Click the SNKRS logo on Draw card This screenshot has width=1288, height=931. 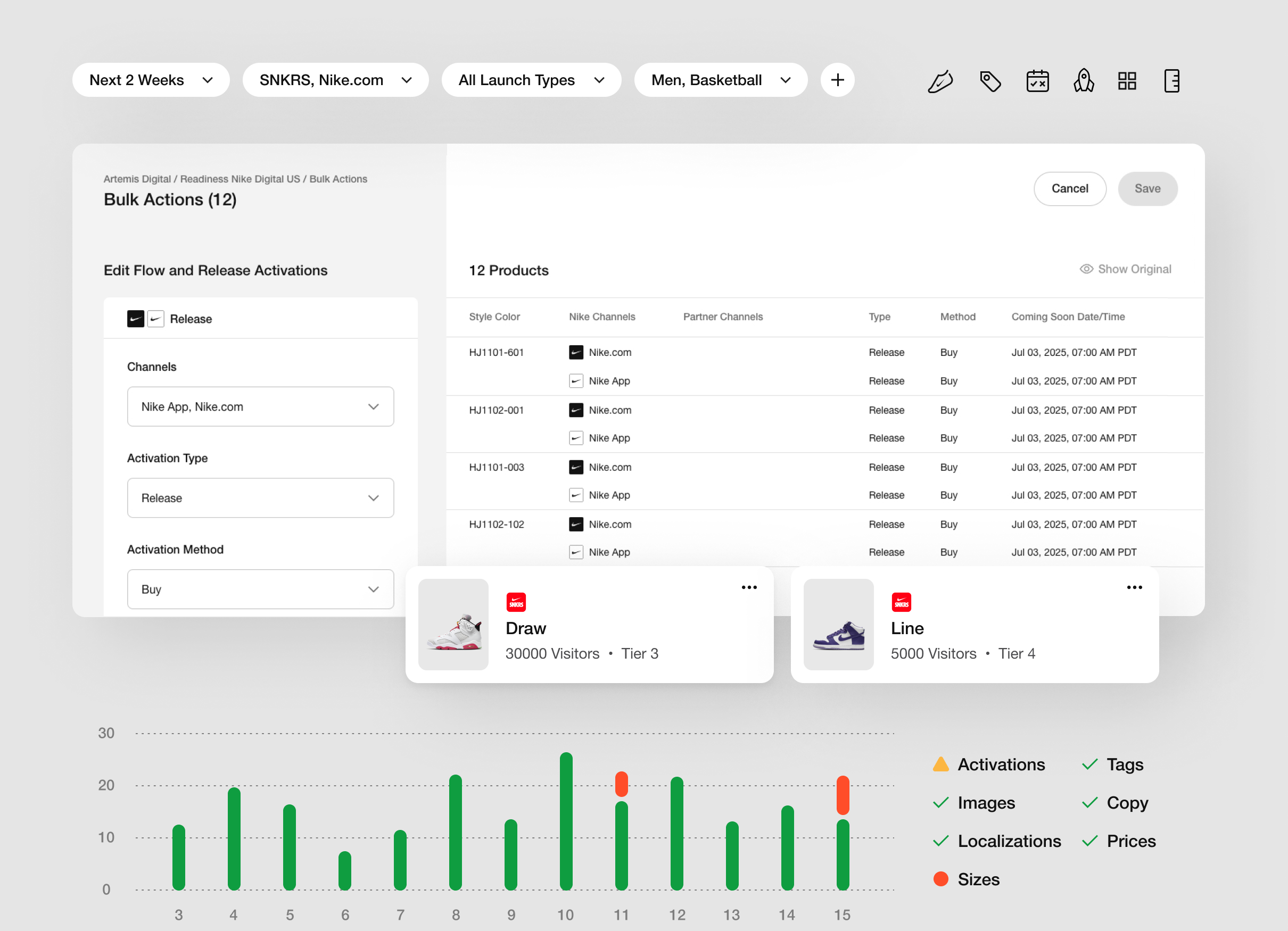[516, 602]
